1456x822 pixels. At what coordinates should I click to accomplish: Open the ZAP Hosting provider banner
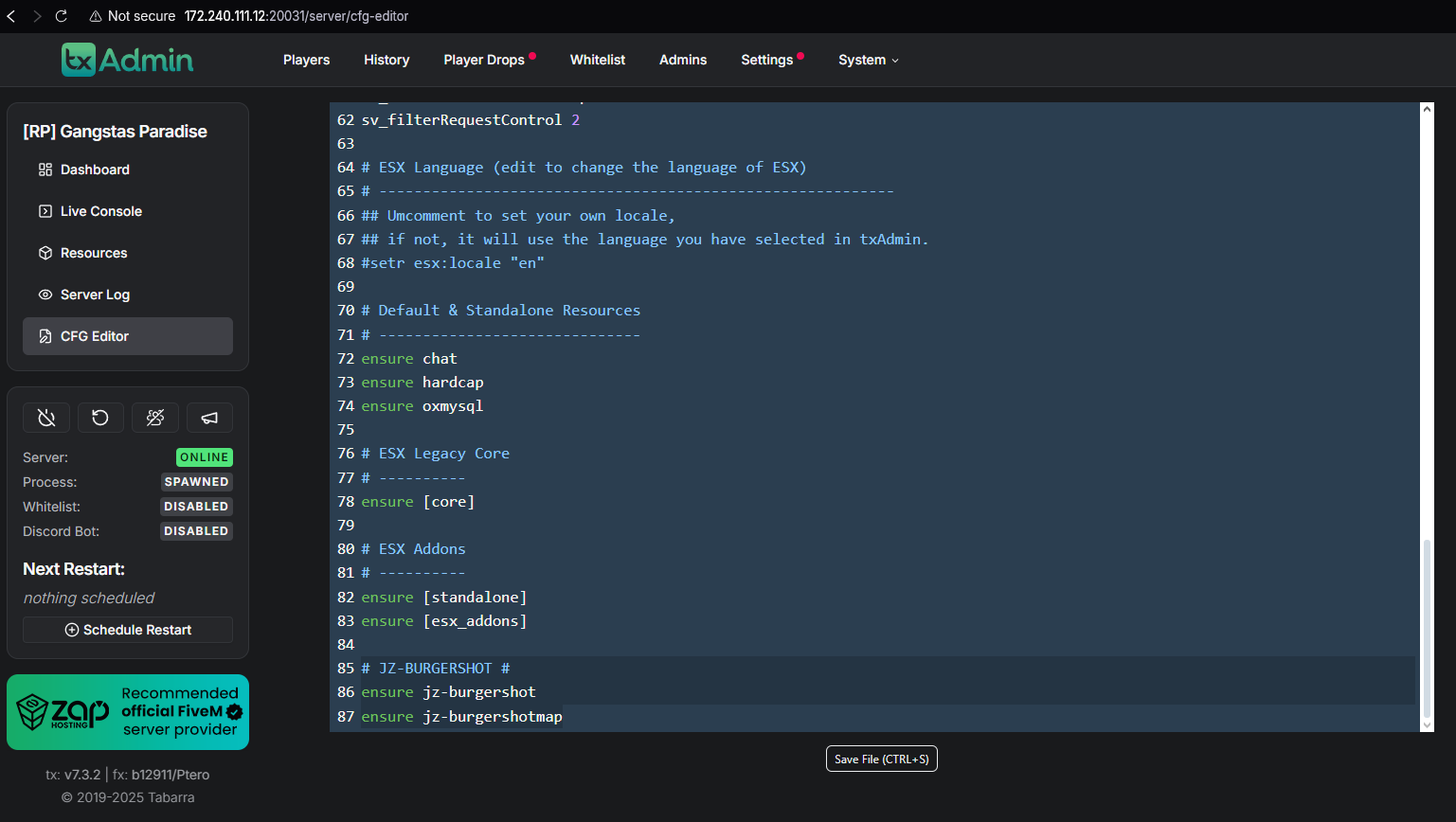(128, 712)
